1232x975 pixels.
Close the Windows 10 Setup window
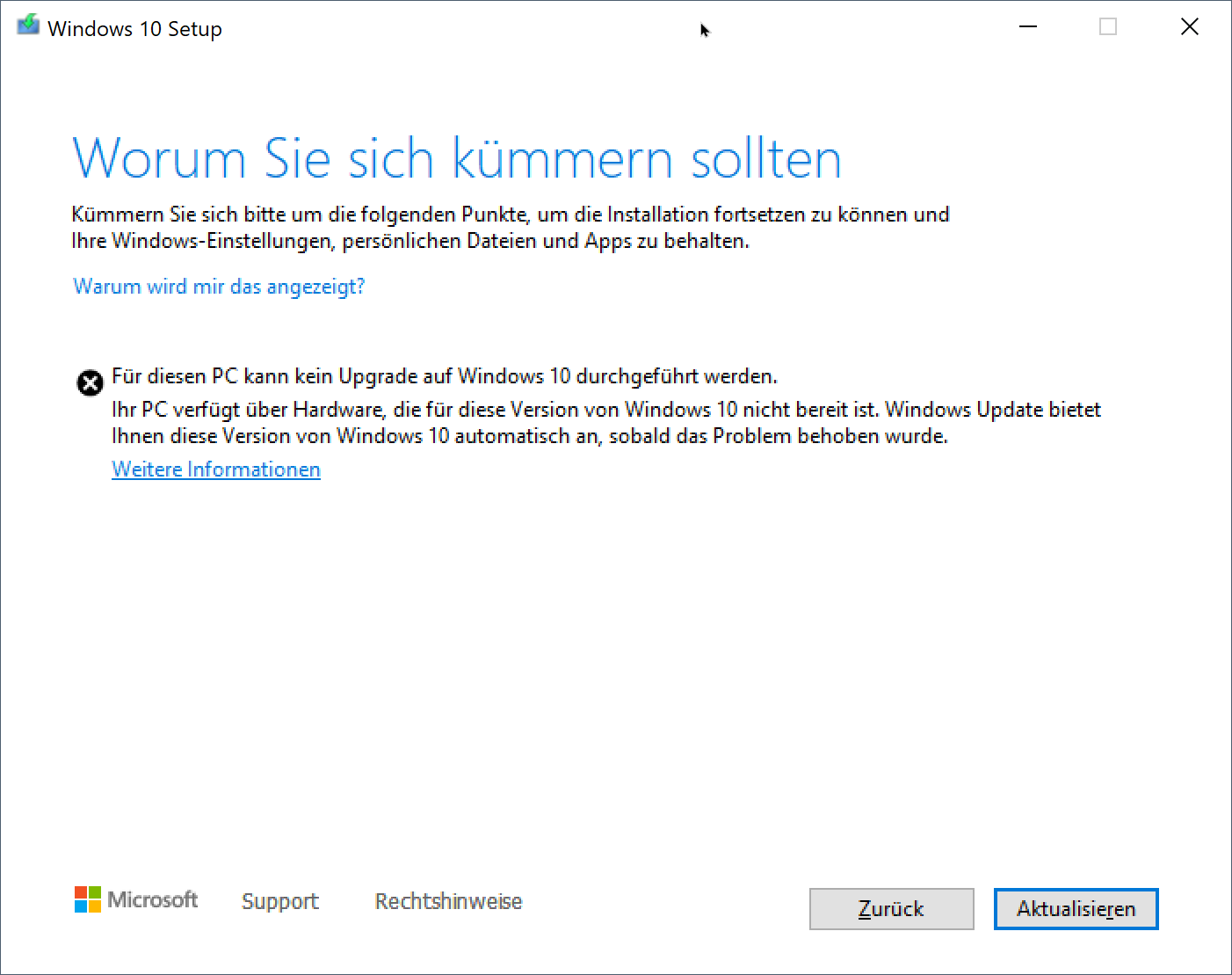click(x=1189, y=26)
